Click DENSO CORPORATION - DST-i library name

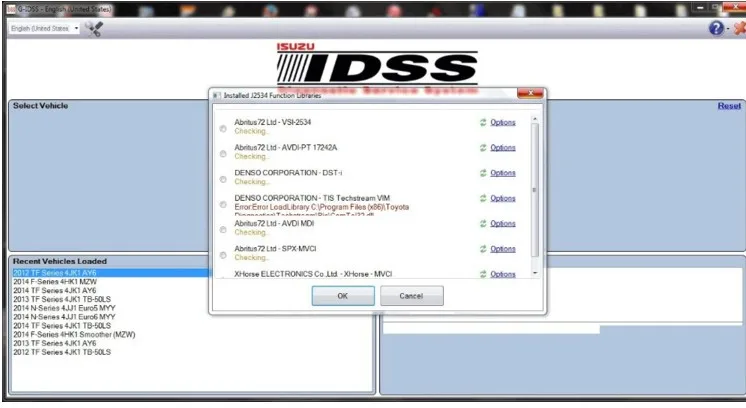pyautogui.click(x=288, y=173)
